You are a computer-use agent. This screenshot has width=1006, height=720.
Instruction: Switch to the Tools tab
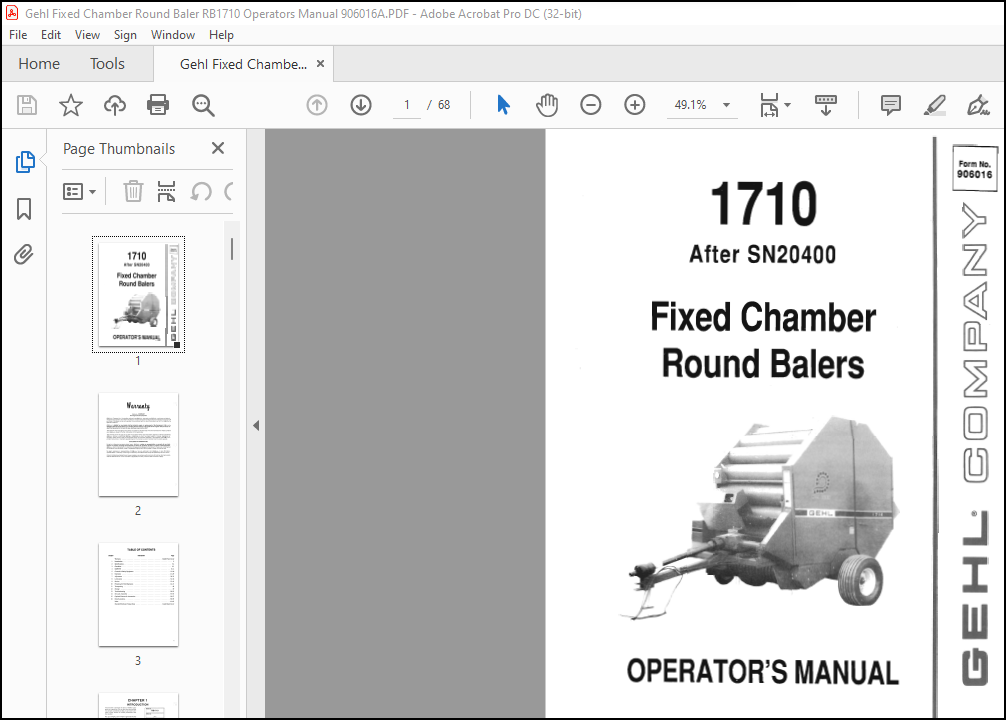click(107, 64)
